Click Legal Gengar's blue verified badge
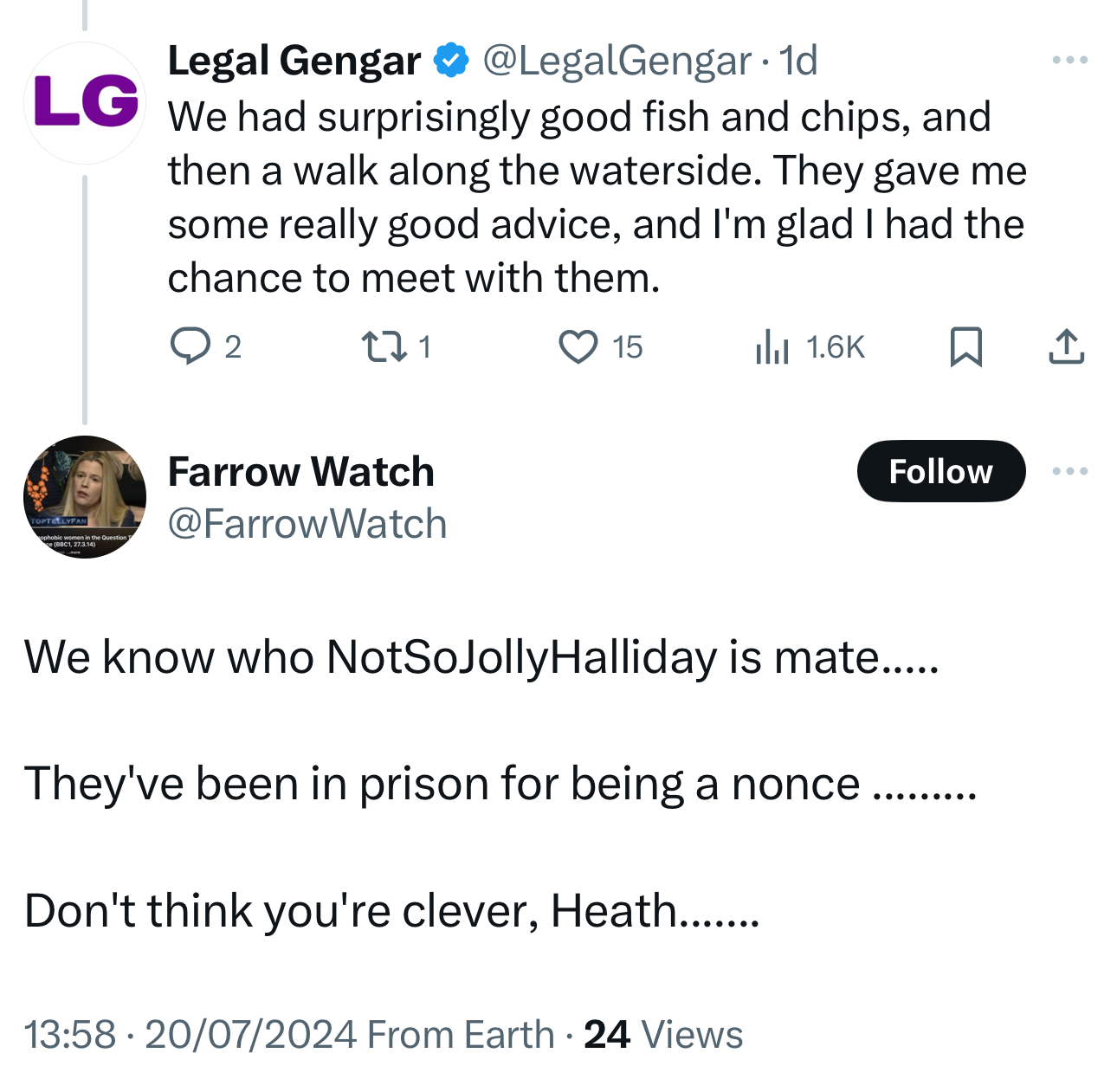The image size is (1117, 1092). (451, 61)
